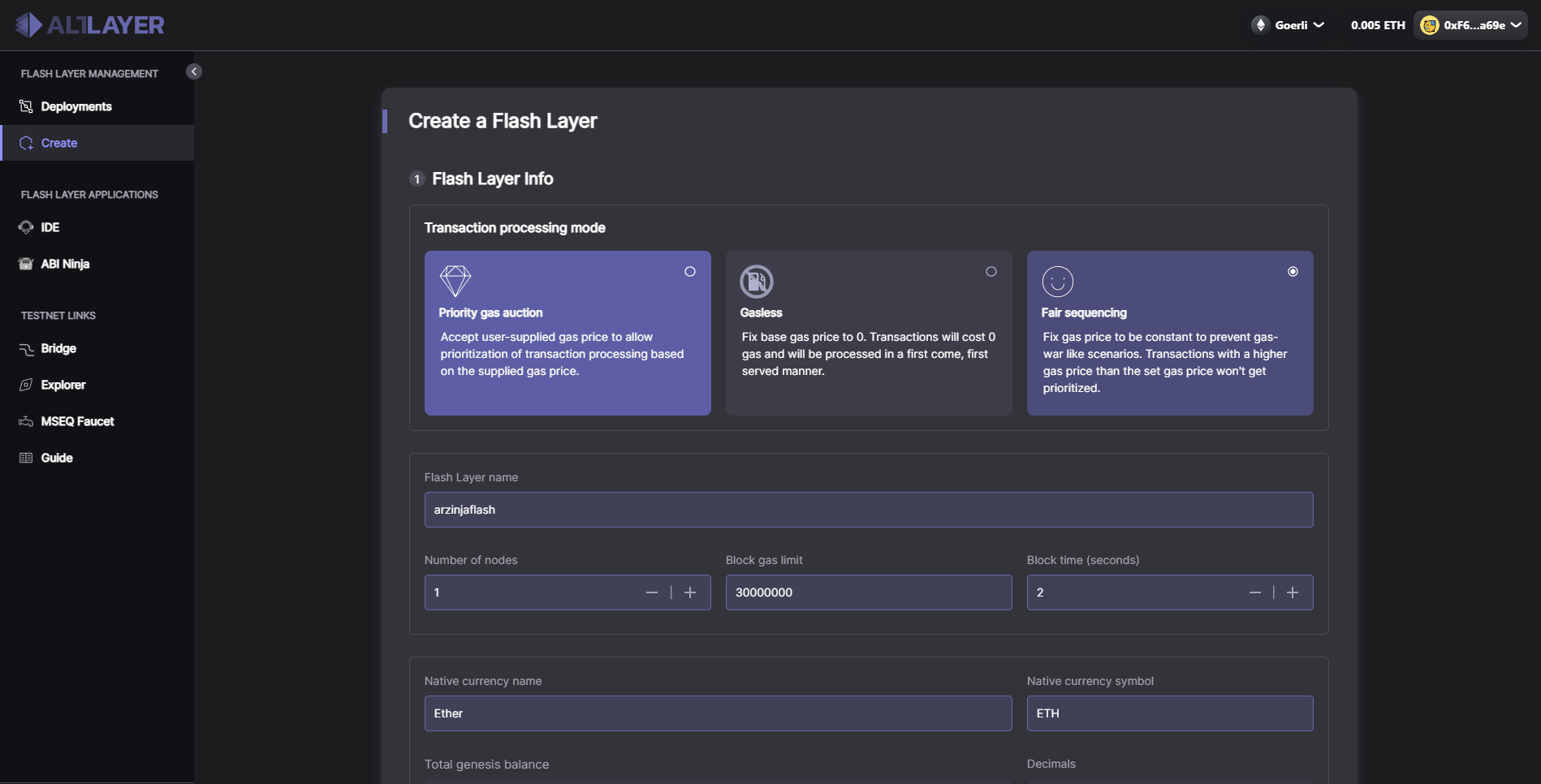This screenshot has height=784, width=1541.
Task: Click the Flash Layer name input field
Action: point(869,510)
